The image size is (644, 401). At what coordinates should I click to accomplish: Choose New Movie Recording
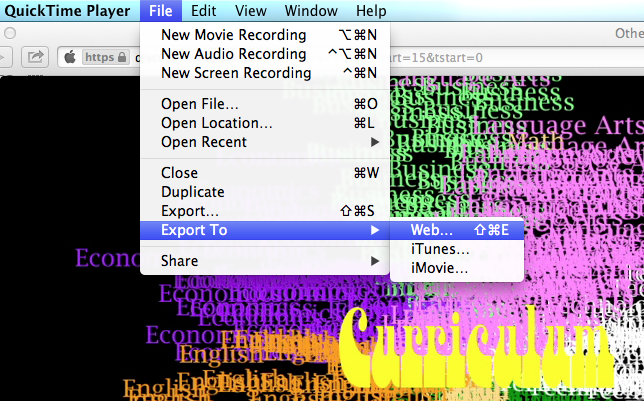click(265, 35)
